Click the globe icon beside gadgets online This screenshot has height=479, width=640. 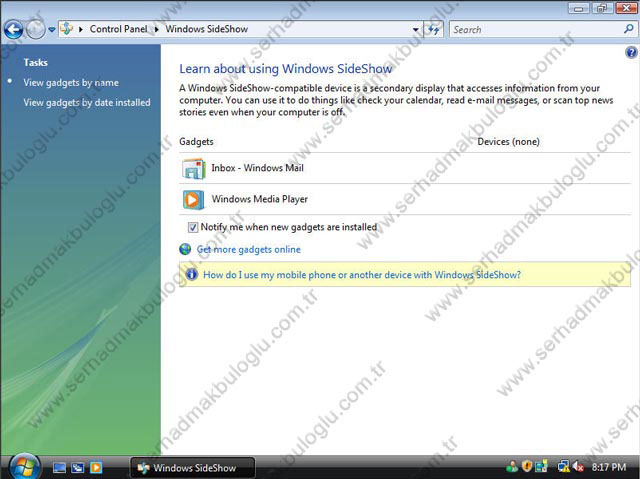[185, 249]
